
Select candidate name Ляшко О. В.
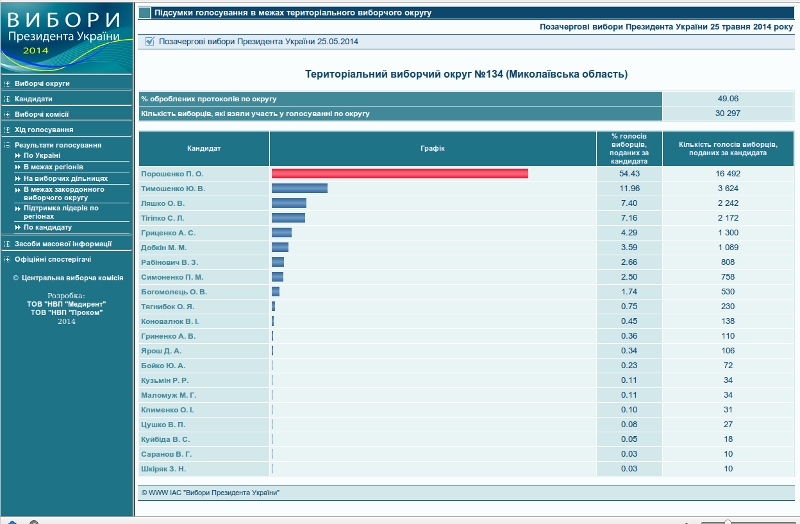[163, 204]
